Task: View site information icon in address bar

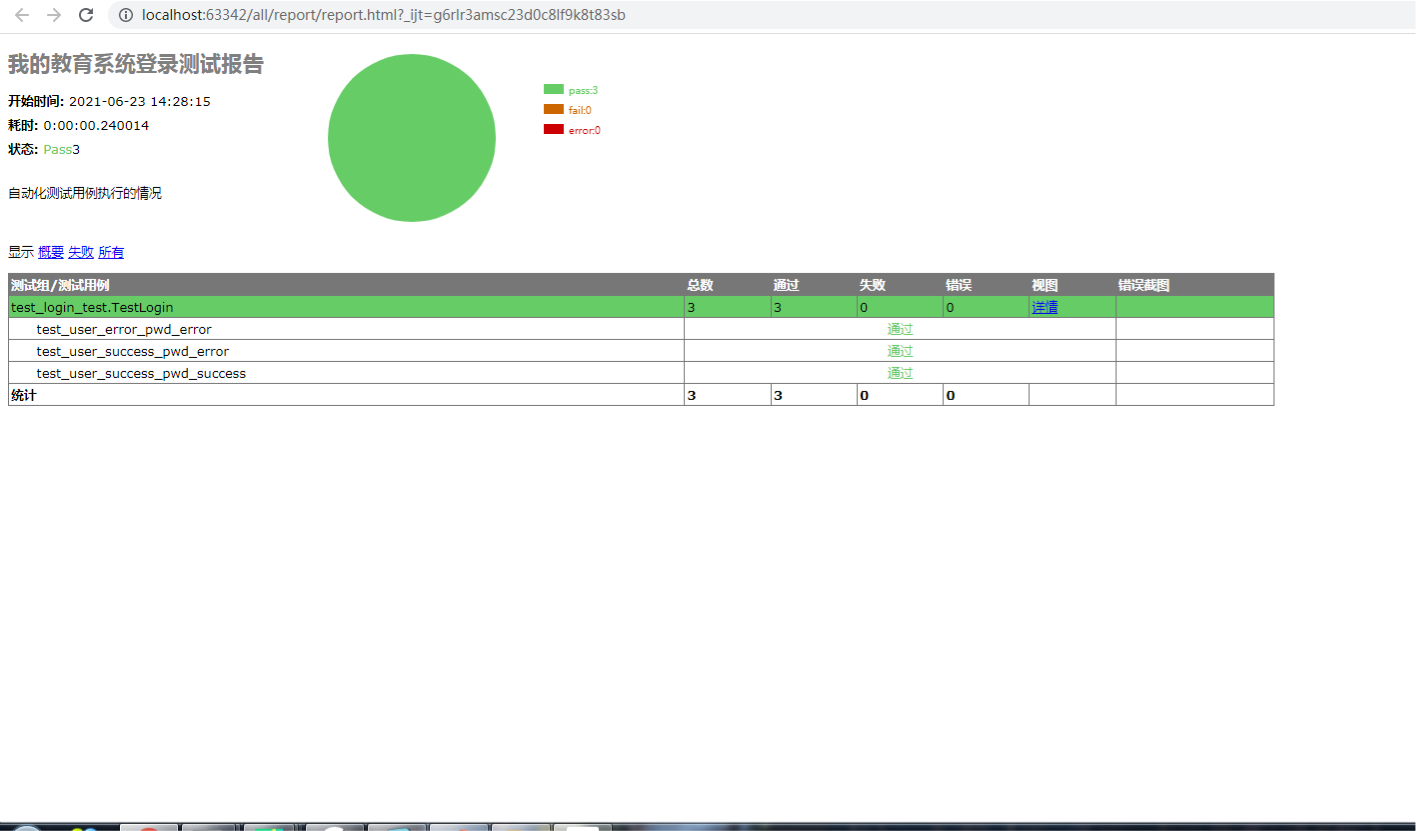Action: [x=126, y=15]
